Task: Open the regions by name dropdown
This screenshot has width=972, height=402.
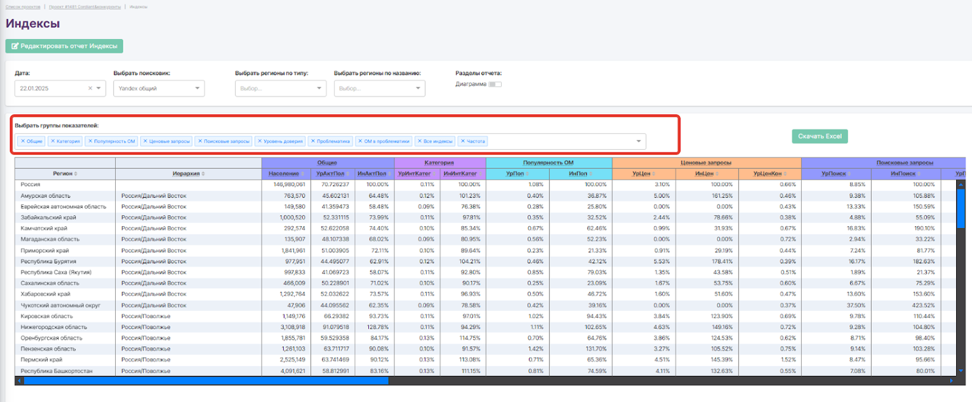Action: [x=379, y=88]
